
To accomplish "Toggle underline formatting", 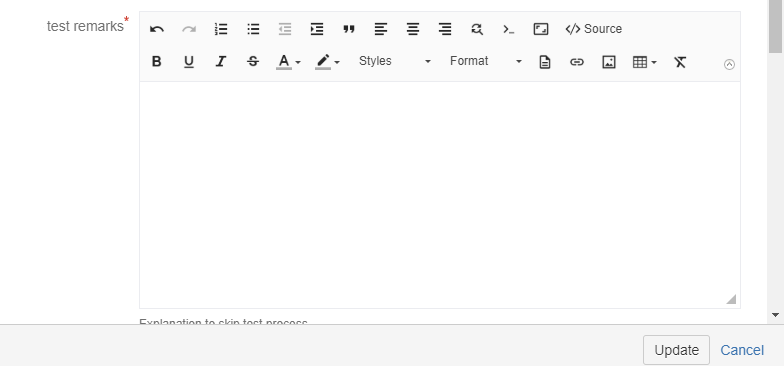I will (188, 62).
